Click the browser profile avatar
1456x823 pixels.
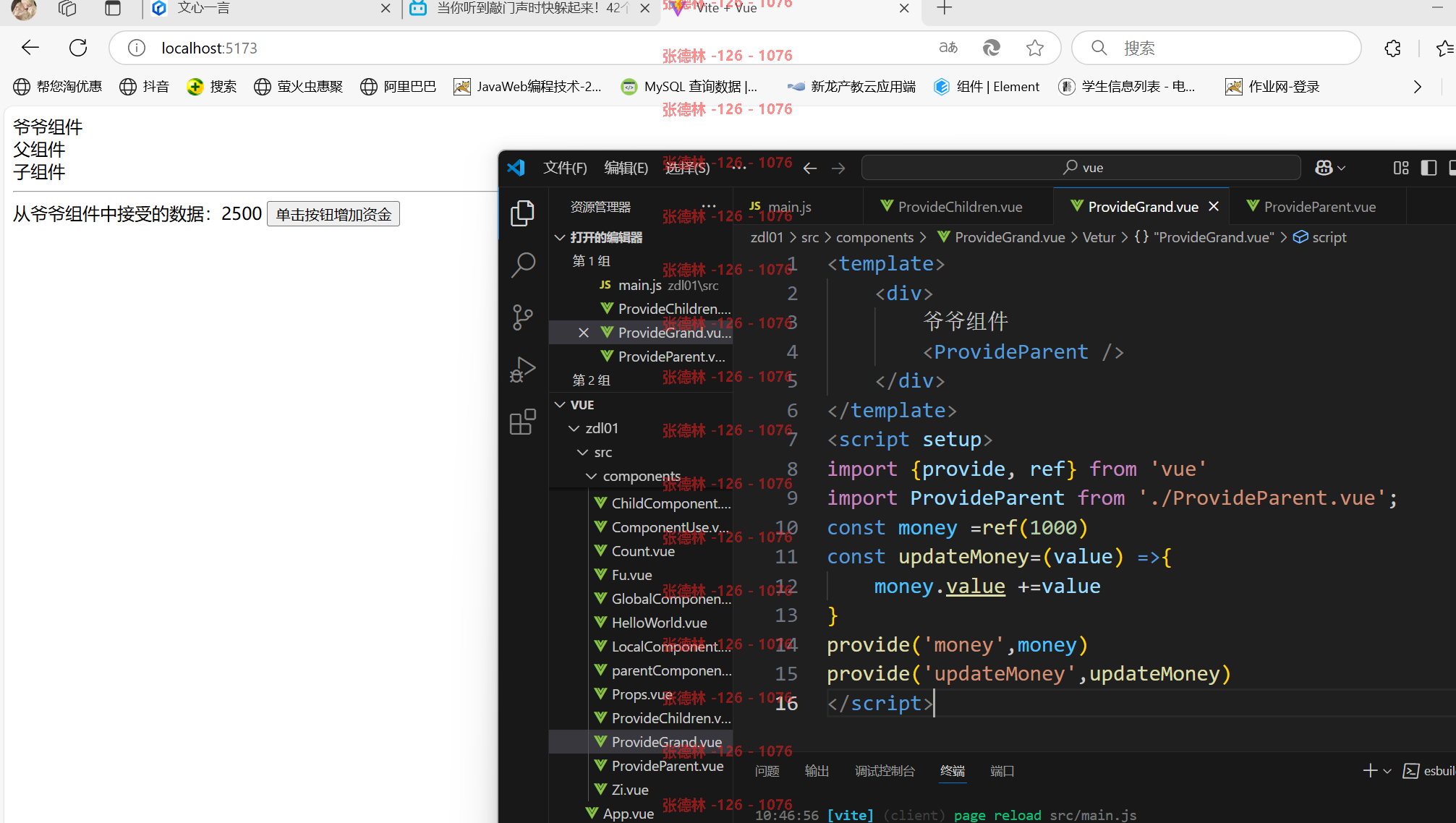coord(24,9)
